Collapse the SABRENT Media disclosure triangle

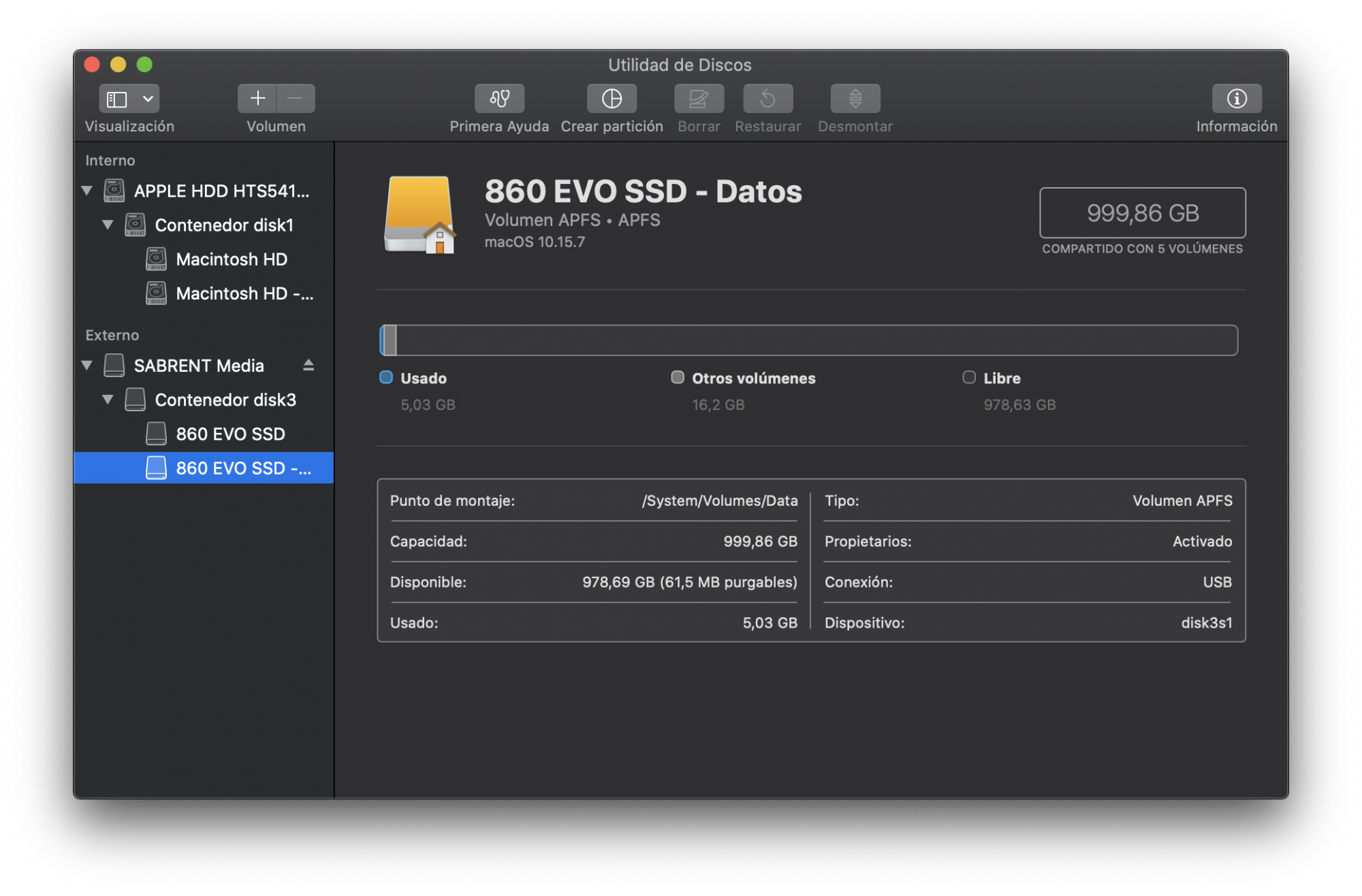[x=87, y=366]
